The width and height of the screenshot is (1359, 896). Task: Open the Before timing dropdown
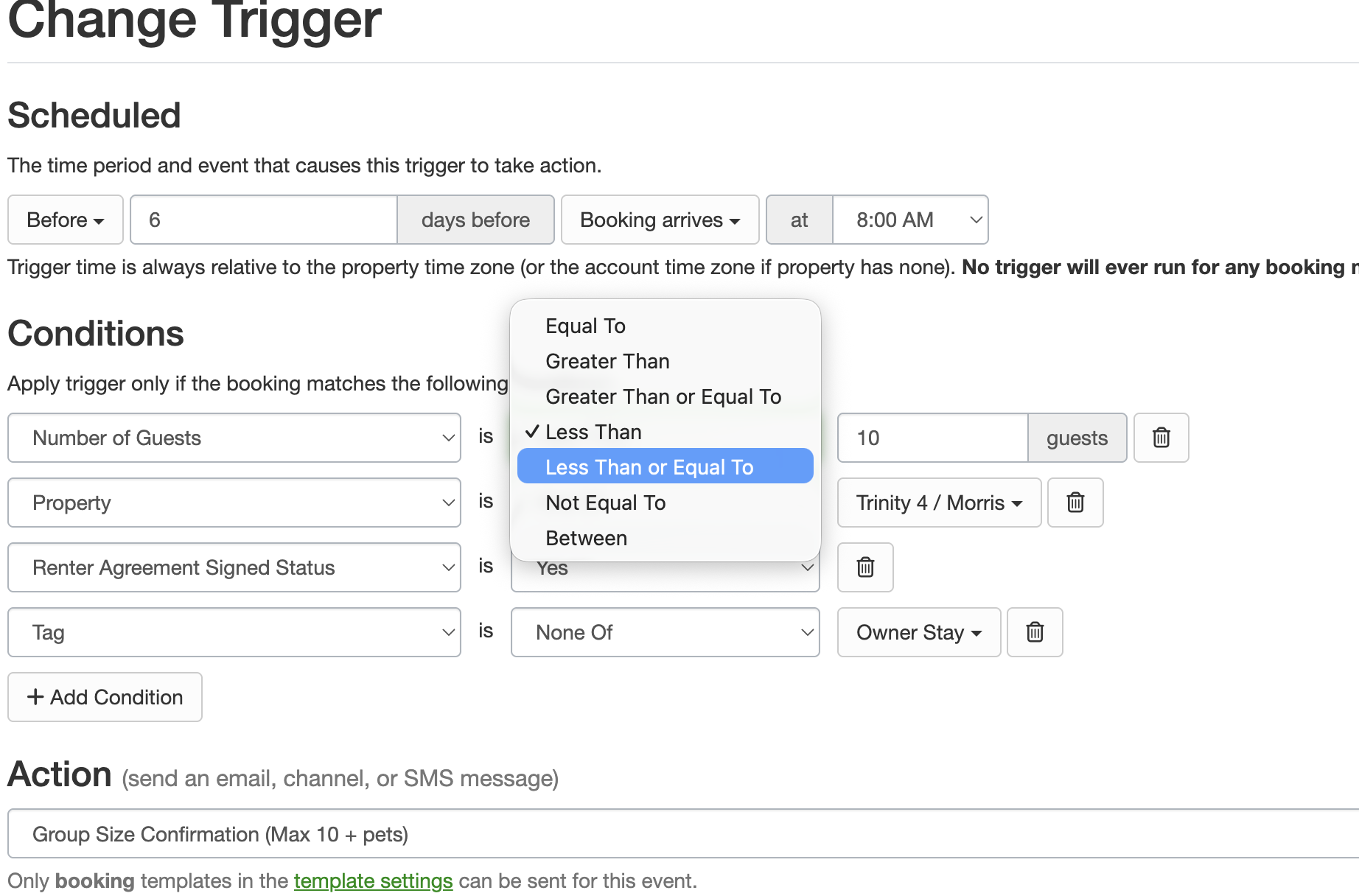point(65,220)
